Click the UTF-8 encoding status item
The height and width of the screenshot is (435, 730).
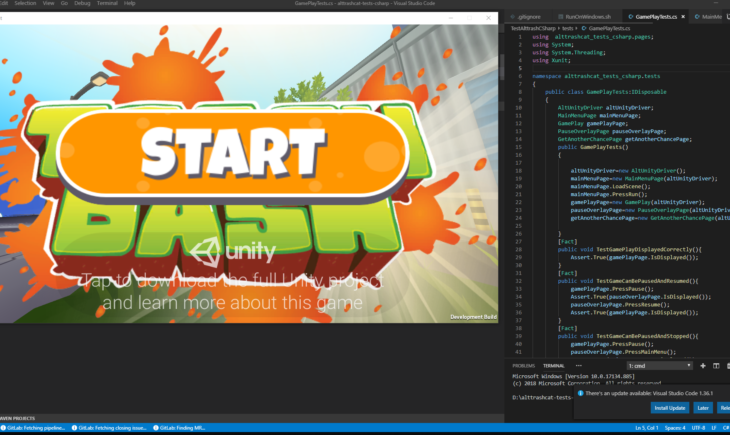click(x=698, y=428)
